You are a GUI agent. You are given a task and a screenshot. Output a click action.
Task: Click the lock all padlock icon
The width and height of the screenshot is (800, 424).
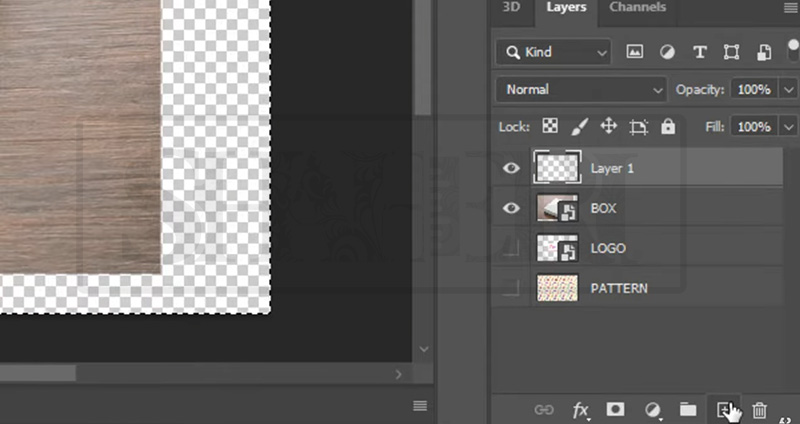668,127
